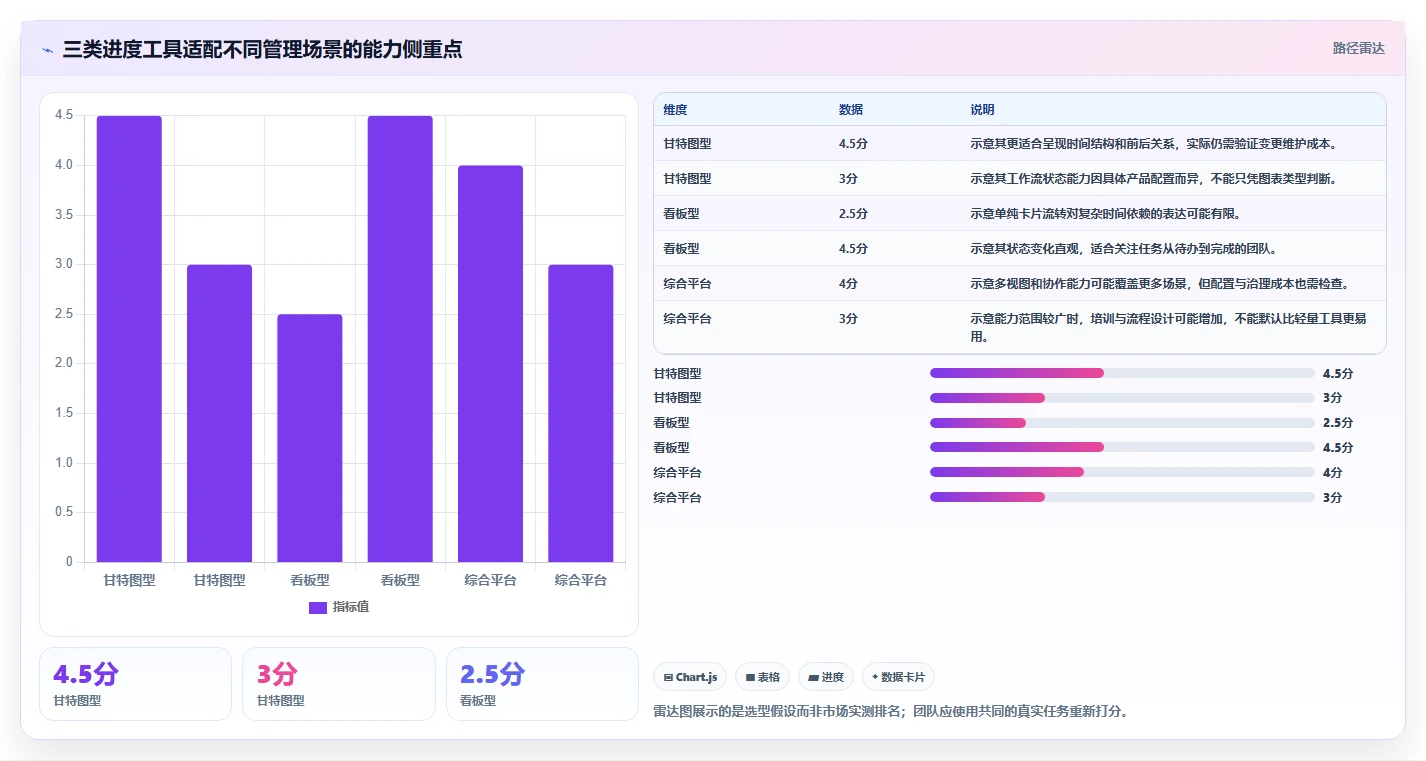Screen dimensions: 1426x761
Task: Click the 2.5分 看板型 data card
Action: coord(542,684)
